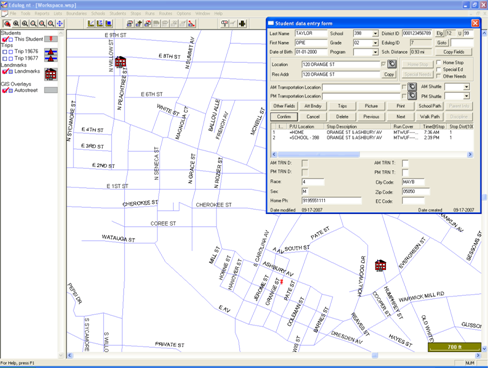Screen dimensions: 488x368
Task: Click locate icon beside AM Transportation Location
Action: pyautogui.click(x=412, y=87)
